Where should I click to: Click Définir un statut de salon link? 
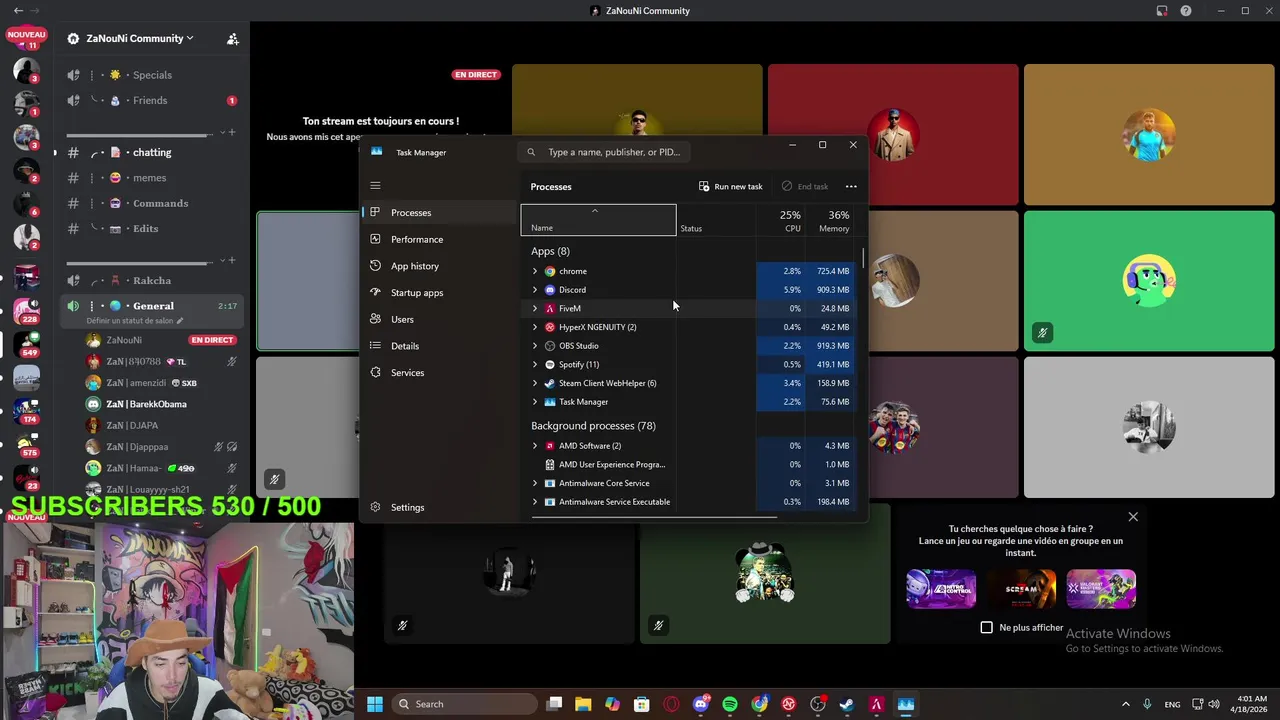[x=134, y=321]
